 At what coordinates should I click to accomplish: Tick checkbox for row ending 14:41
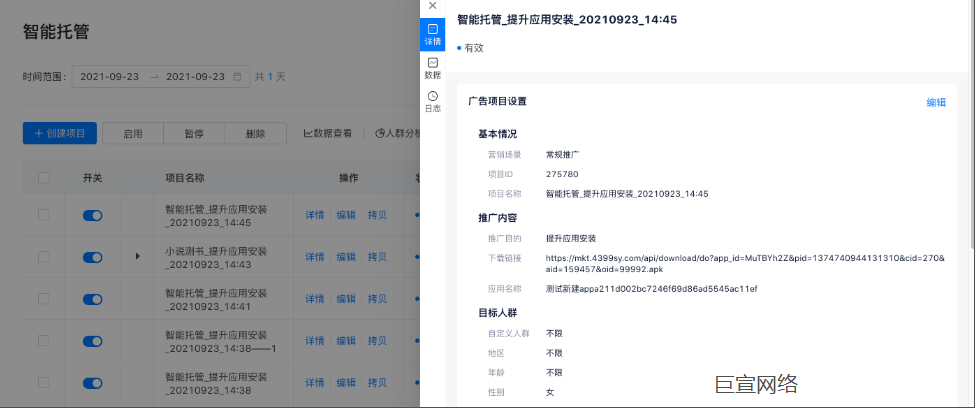tap(44, 299)
